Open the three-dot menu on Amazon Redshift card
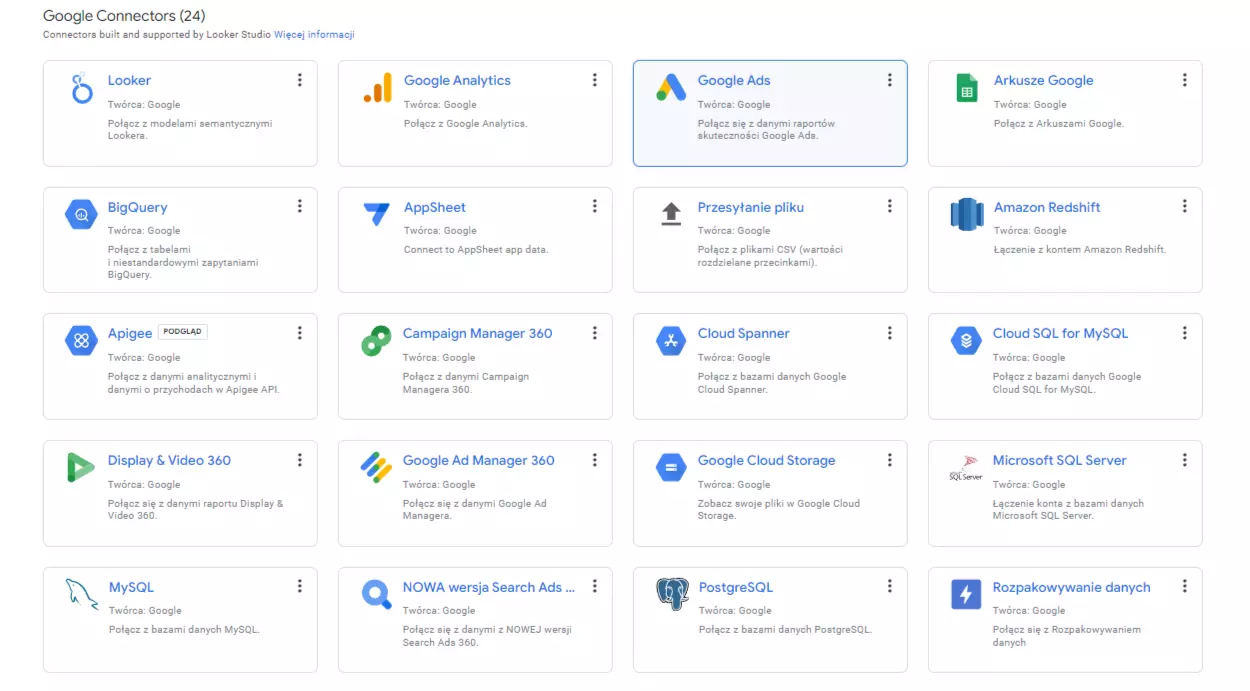This screenshot has width=1250, height=691. (1185, 206)
